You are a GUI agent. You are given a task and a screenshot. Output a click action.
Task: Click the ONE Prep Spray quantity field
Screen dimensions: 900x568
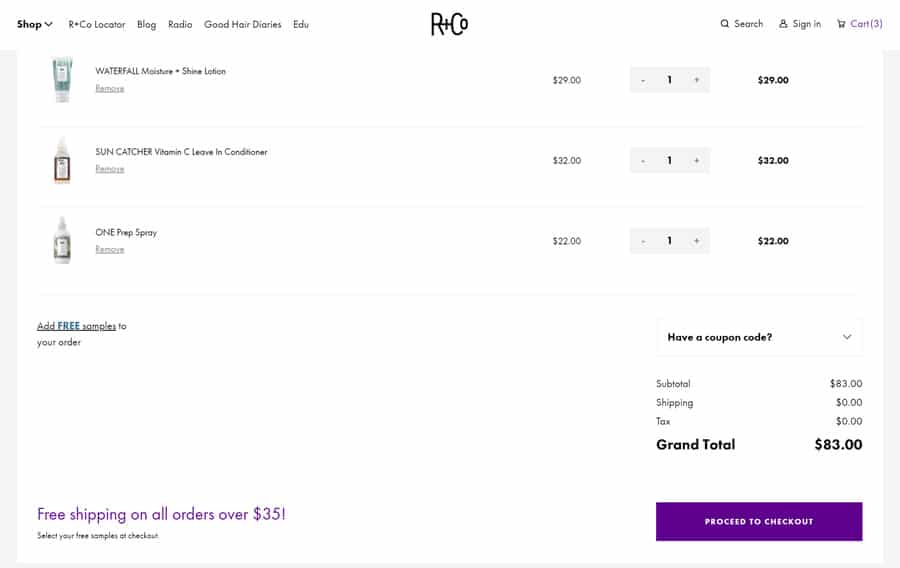[669, 241]
